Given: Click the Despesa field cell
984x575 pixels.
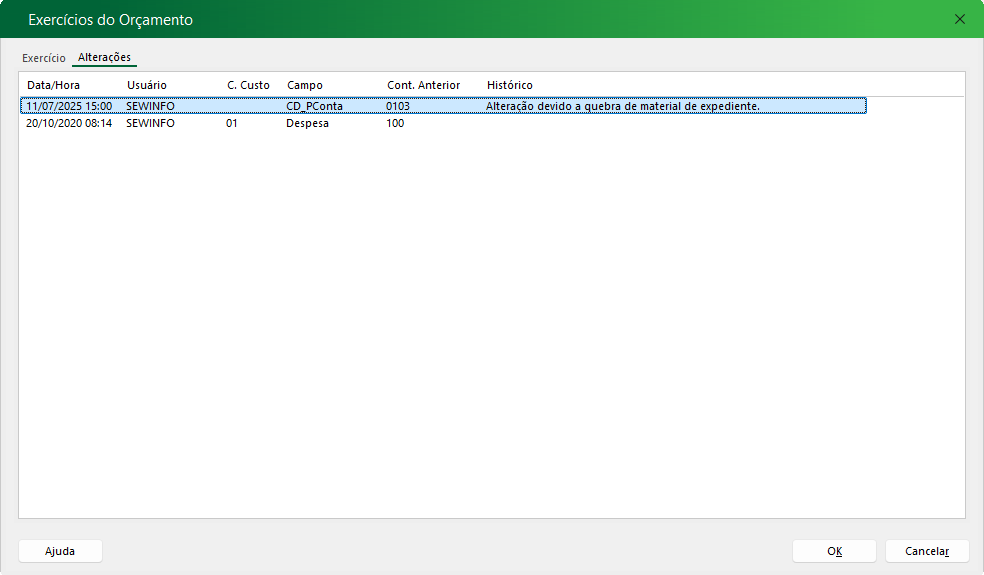Looking at the screenshot, I should click(307, 123).
